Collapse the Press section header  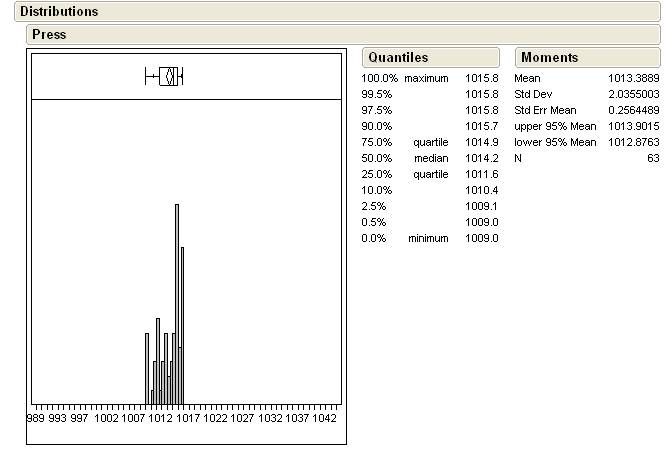coord(49,34)
